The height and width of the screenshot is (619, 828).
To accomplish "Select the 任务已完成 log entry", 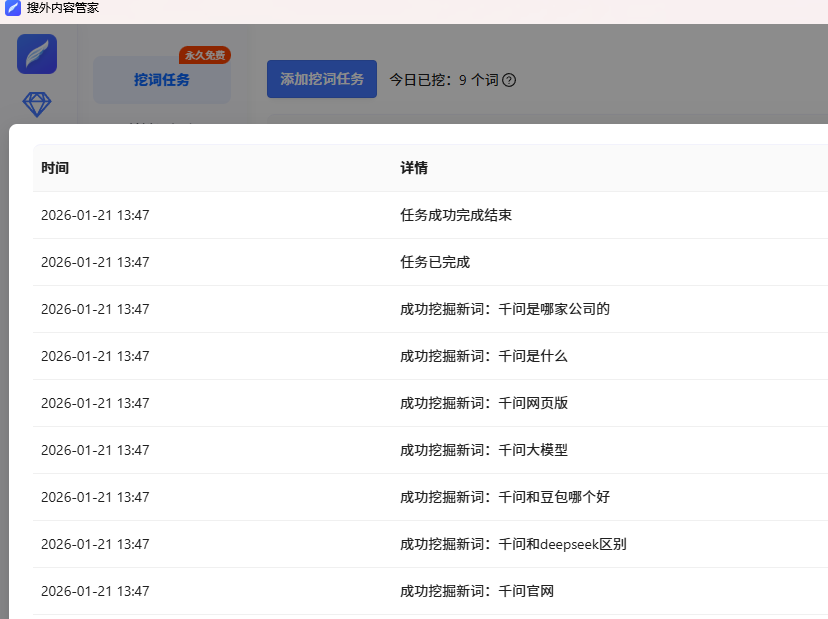I will 435,262.
